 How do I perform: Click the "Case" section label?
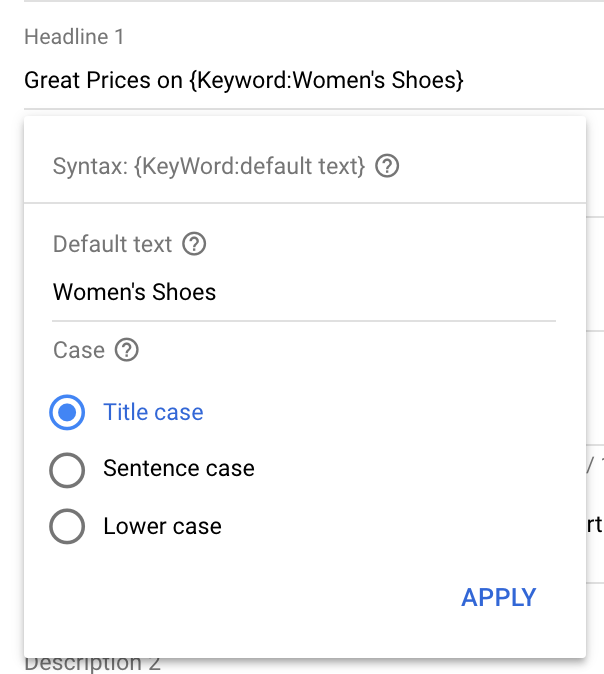coord(79,350)
